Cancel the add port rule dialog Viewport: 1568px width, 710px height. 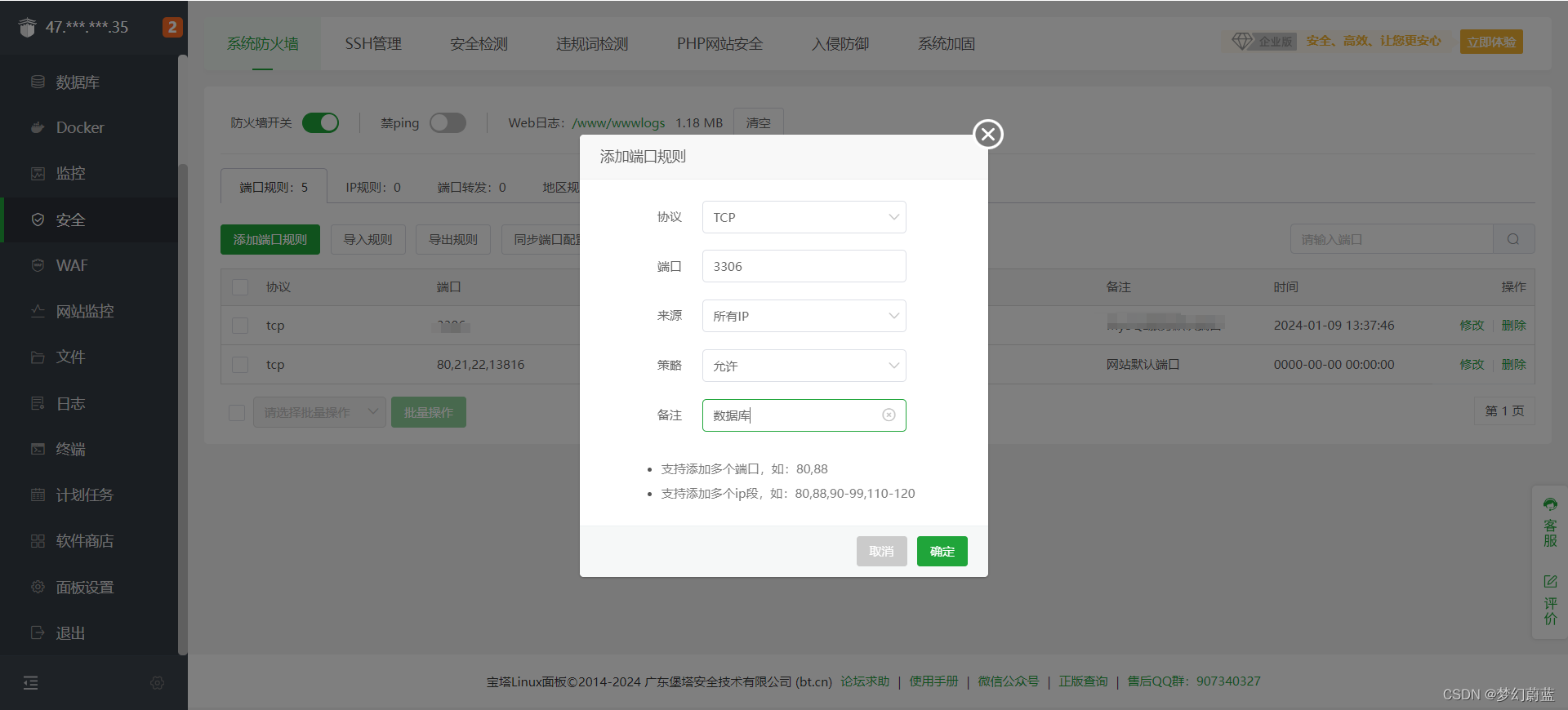[x=882, y=551]
